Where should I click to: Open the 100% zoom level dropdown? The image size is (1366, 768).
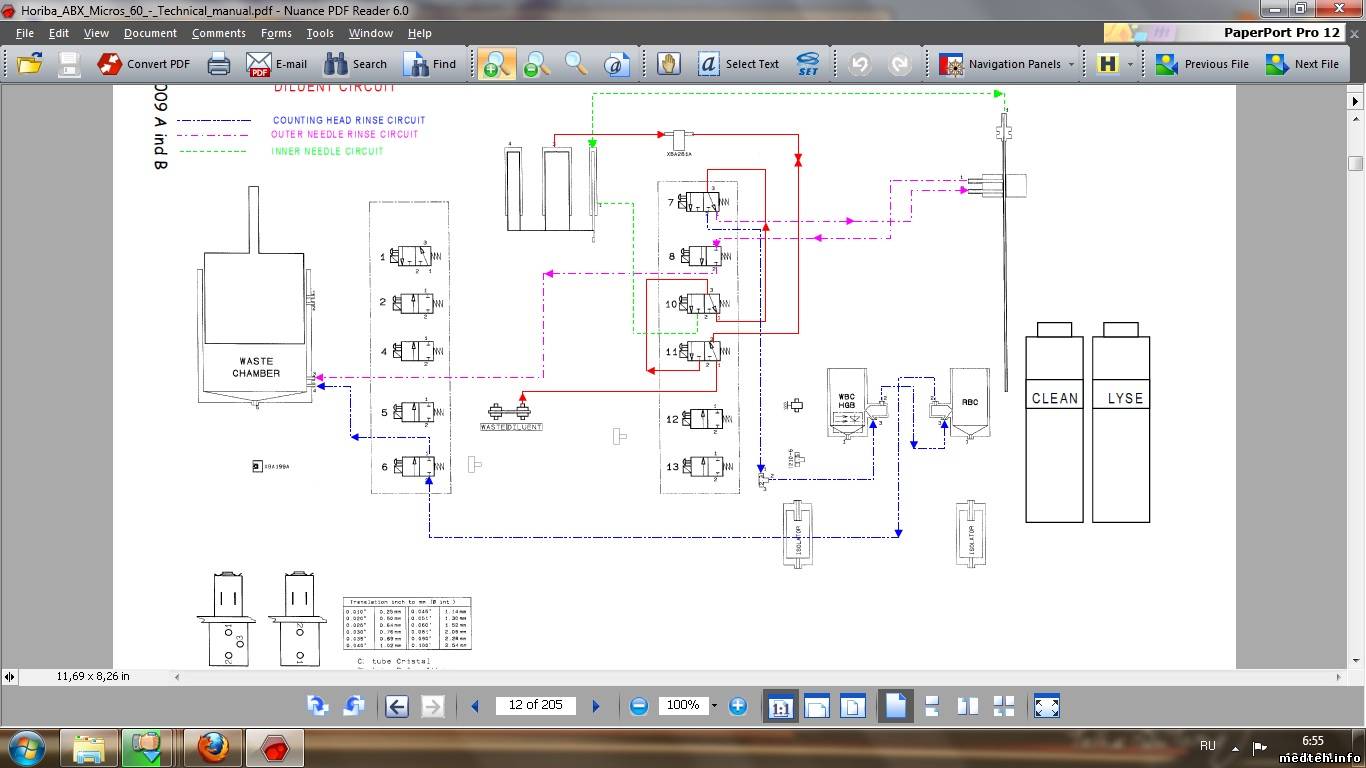click(714, 706)
